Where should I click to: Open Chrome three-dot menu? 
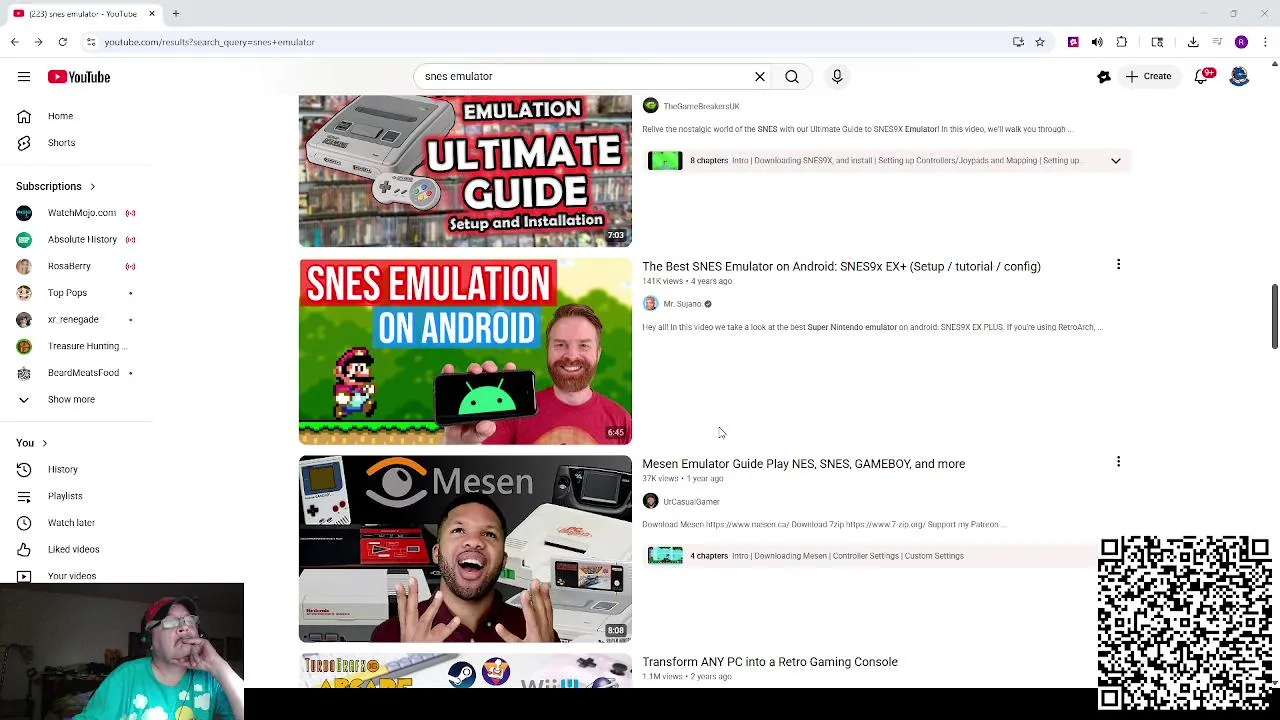tap(1263, 42)
